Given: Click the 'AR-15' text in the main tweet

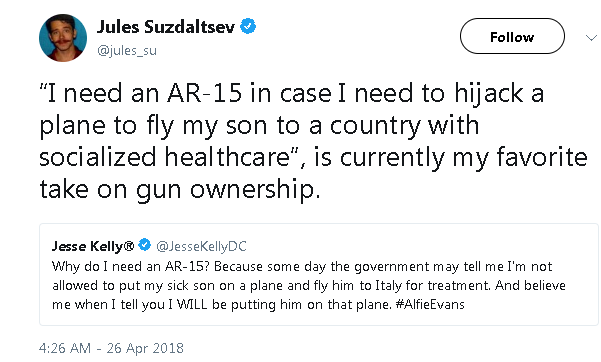Looking at the screenshot, I should (x=204, y=93).
